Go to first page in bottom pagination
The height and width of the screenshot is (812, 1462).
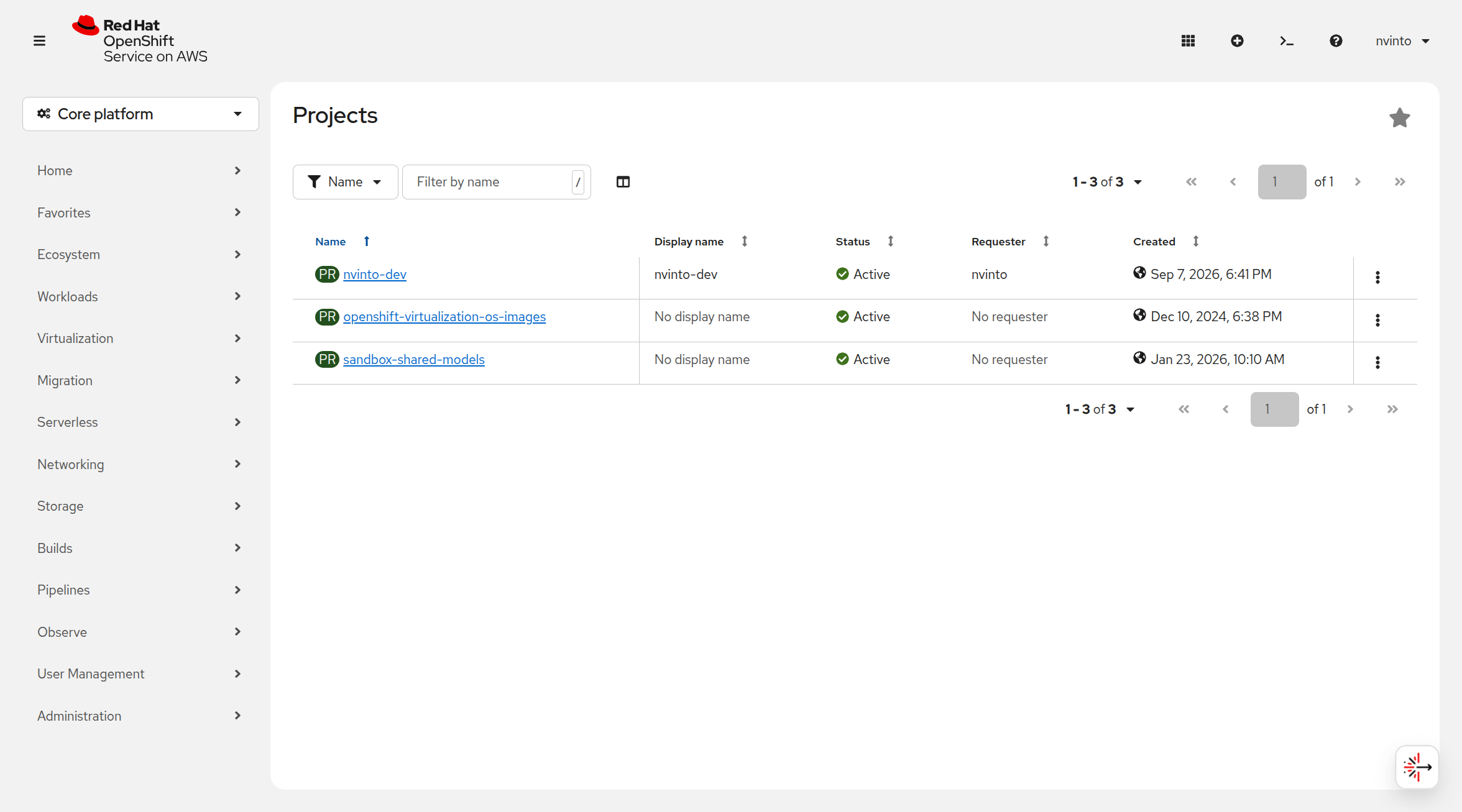pyautogui.click(x=1184, y=409)
